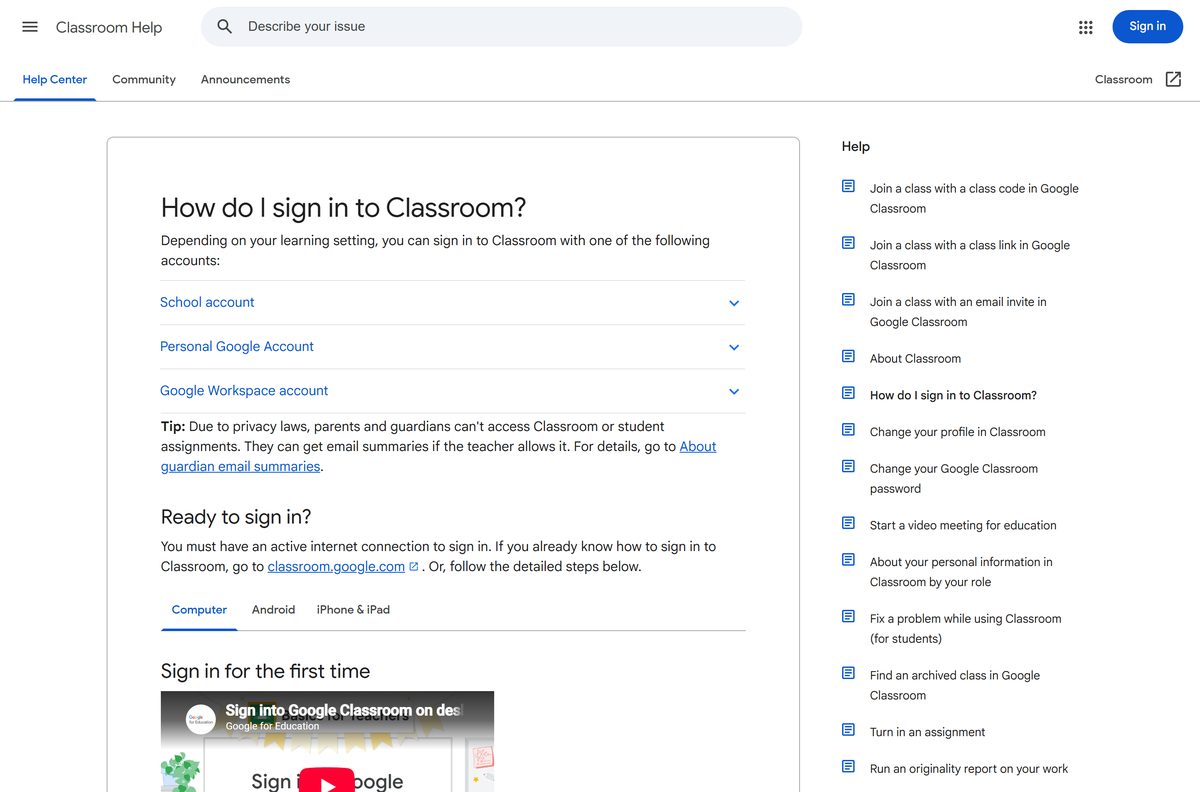
Task: Expand the Personal Google Account chevron
Action: pyautogui.click(x=734, y=347)
